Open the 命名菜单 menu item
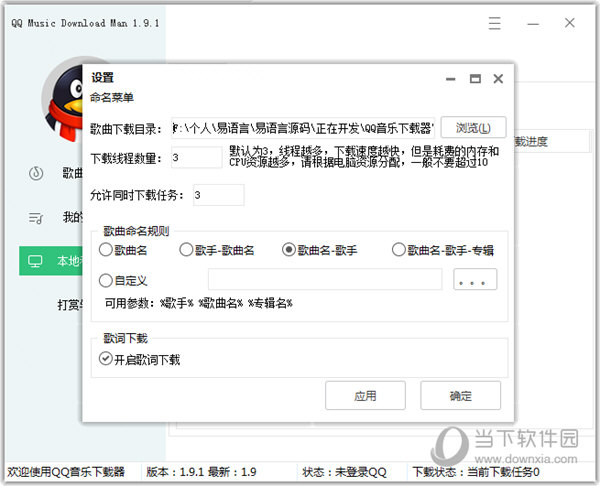This screenshot has width=600, height=486. point(112,97)
